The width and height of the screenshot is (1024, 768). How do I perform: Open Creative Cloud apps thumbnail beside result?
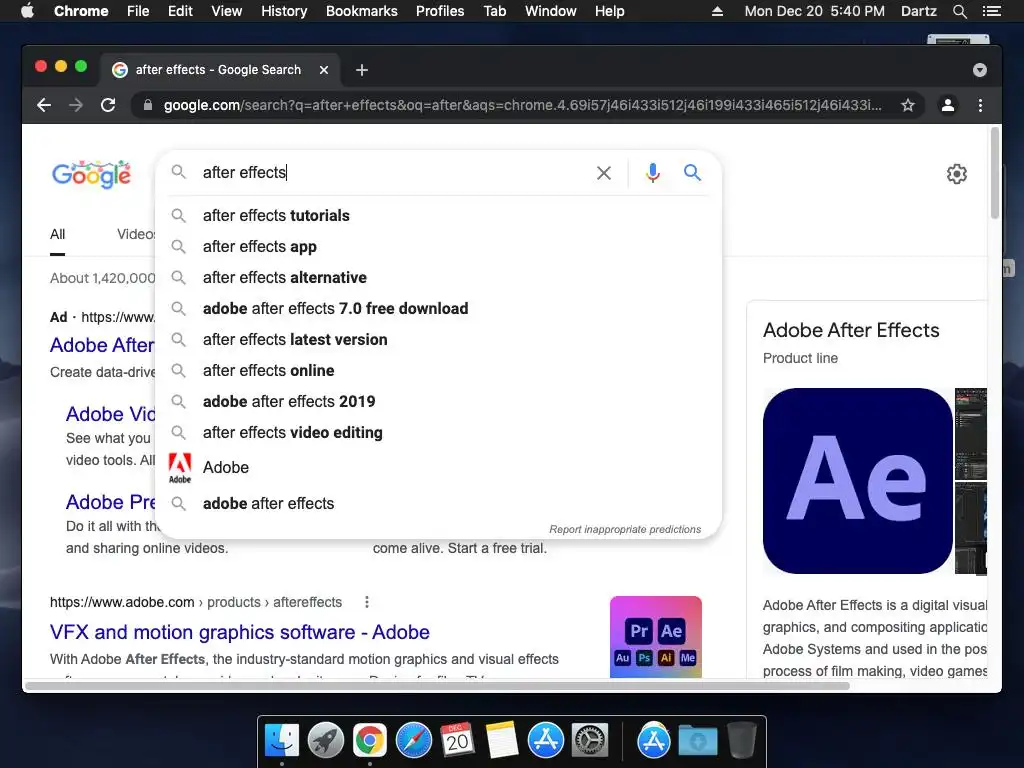click(656, 637)
